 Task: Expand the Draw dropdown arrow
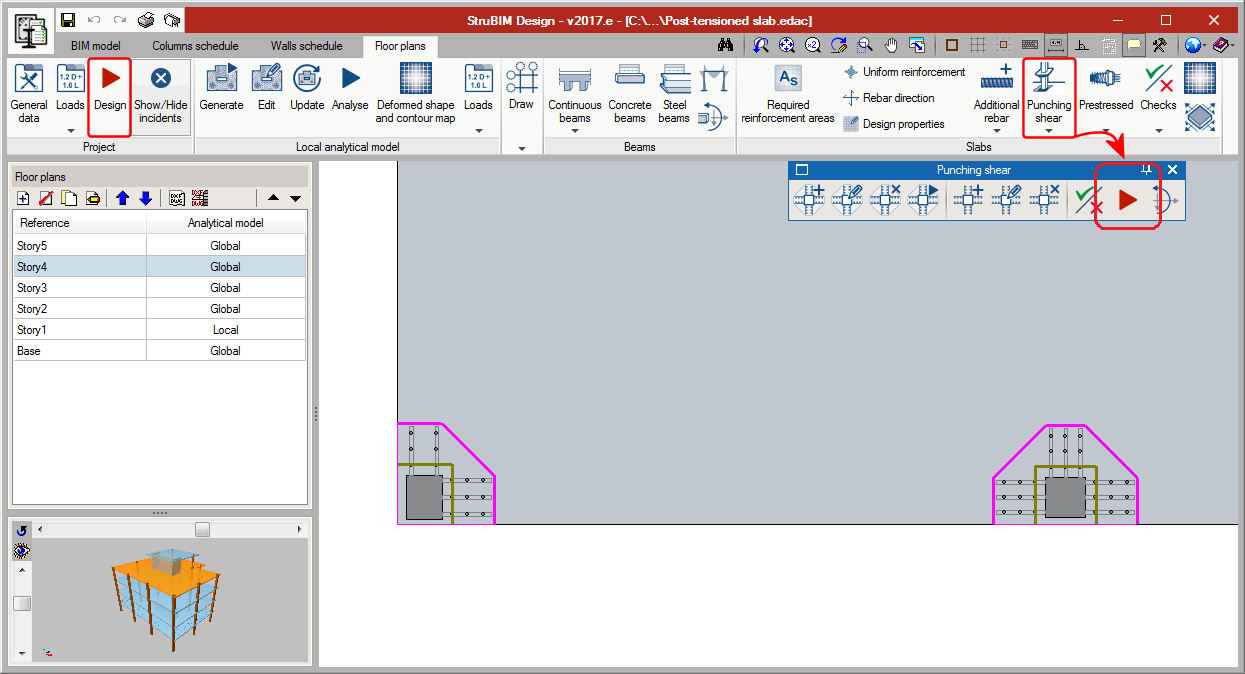pos(521,148)
